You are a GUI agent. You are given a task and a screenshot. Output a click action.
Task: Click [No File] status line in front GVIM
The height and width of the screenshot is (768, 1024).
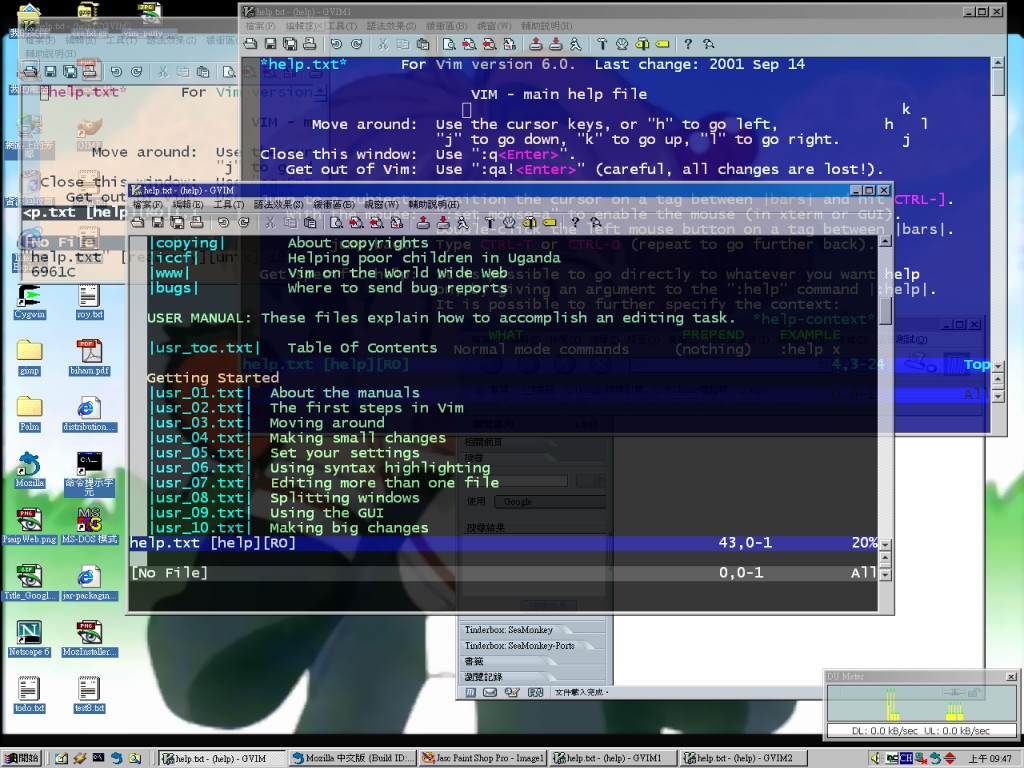click(x=503, y=573)
